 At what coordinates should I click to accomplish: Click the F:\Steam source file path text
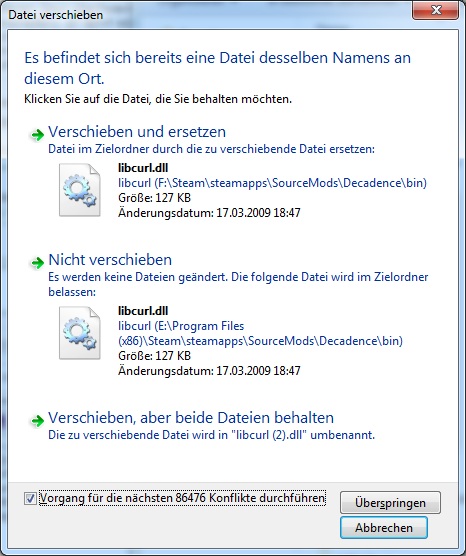[x=272, y=183]
